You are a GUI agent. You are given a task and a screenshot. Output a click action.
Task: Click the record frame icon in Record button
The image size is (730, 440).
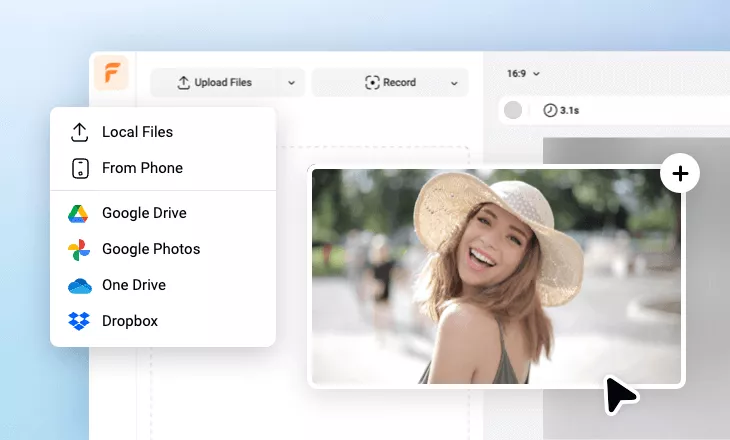[x=372, y=83]
